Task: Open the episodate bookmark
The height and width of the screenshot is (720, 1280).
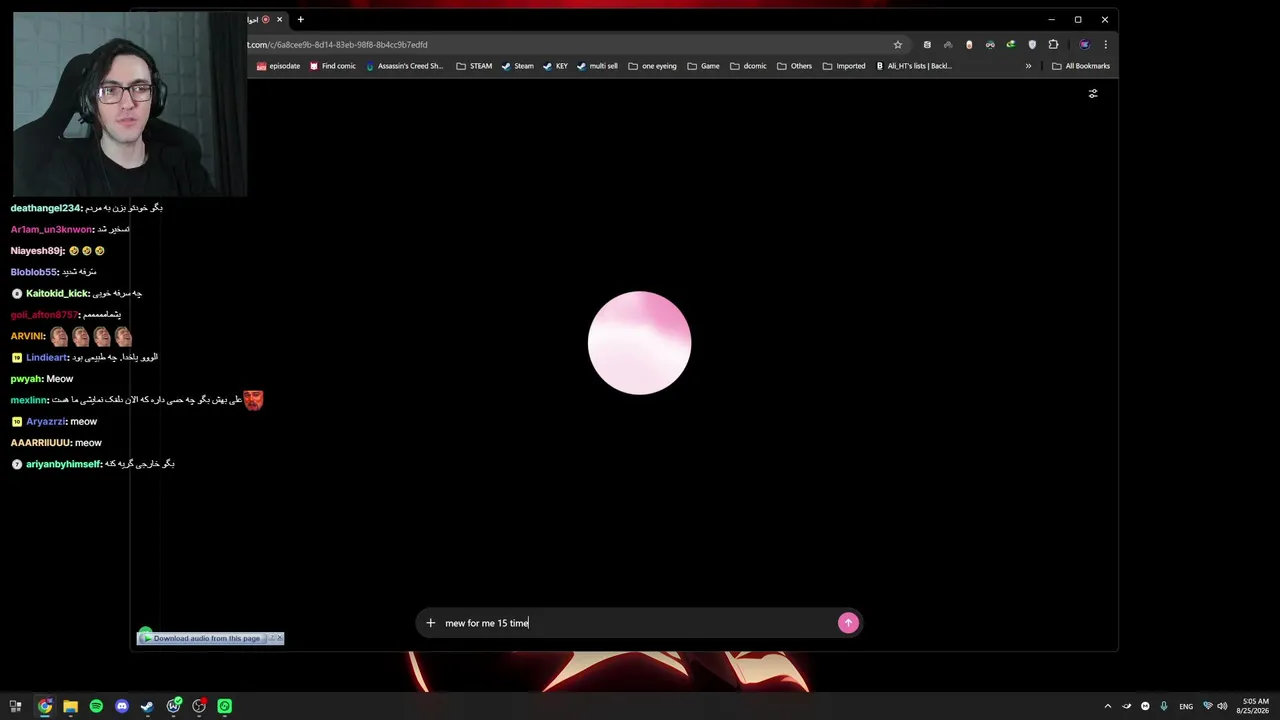Action: (x=278, y=66)
